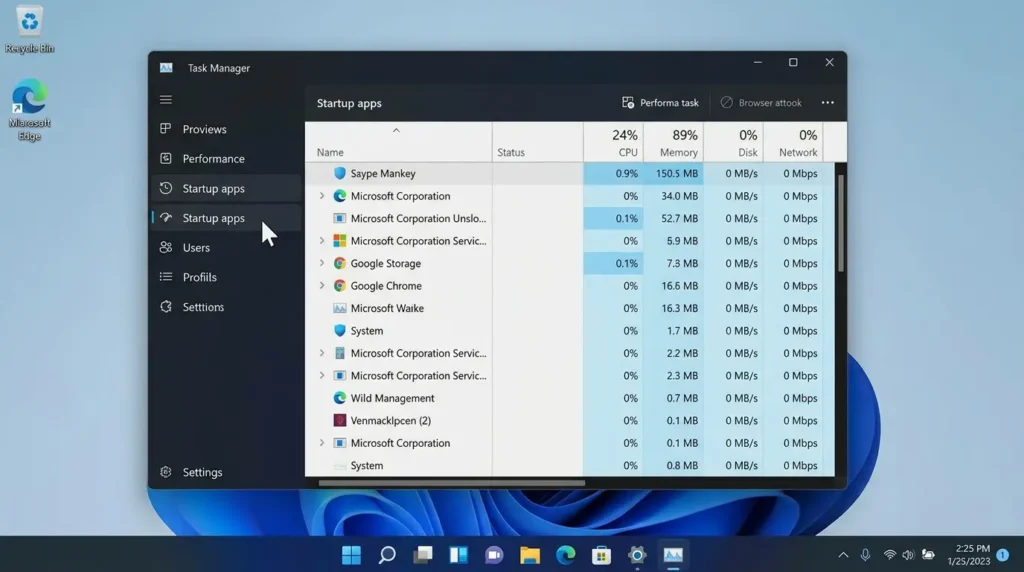Toggle sort arrow above Name column
1024x572 pixels.
pyautogui.click(x=396, y=131)
